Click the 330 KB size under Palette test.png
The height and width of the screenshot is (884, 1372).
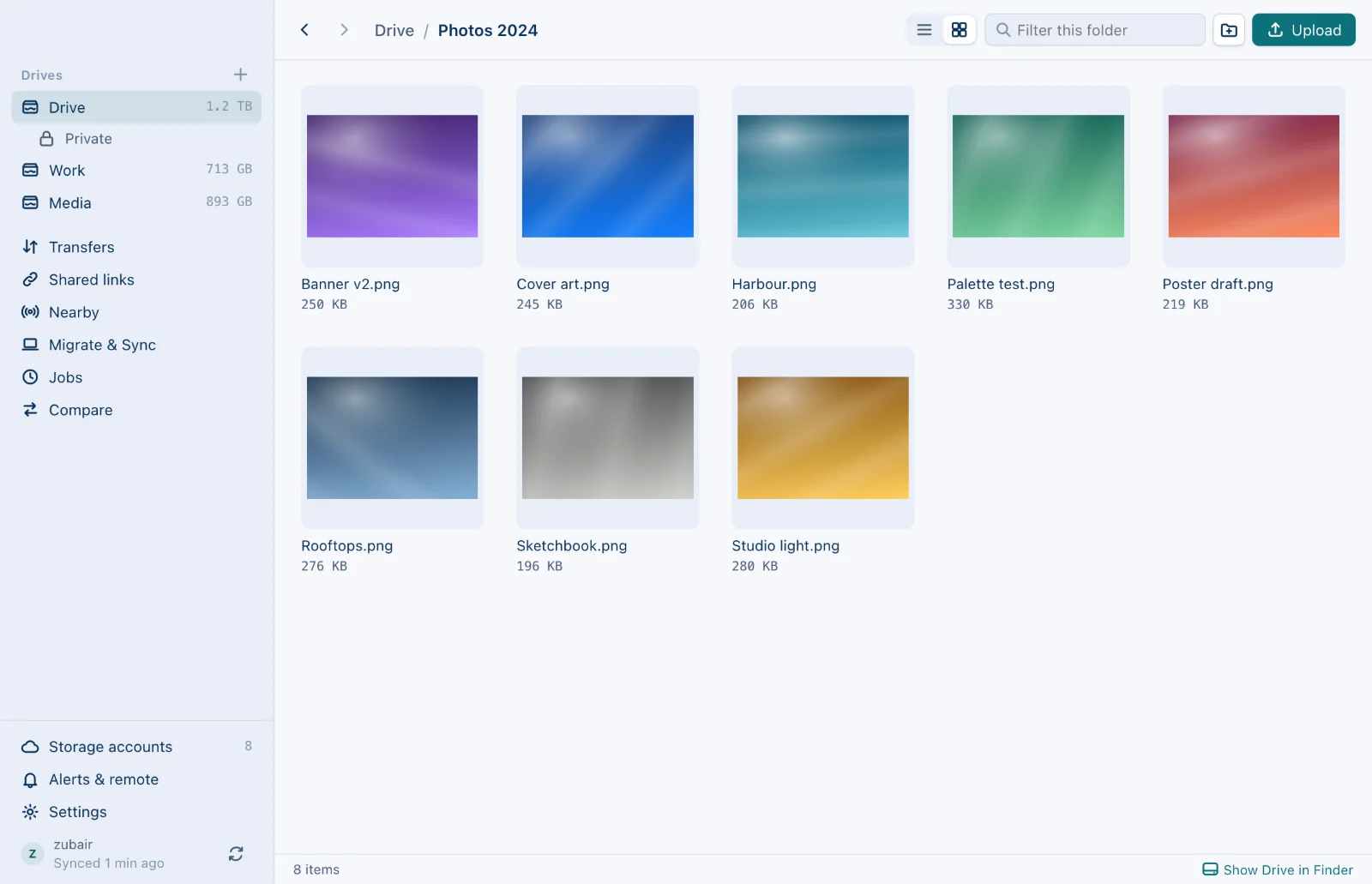970,304
